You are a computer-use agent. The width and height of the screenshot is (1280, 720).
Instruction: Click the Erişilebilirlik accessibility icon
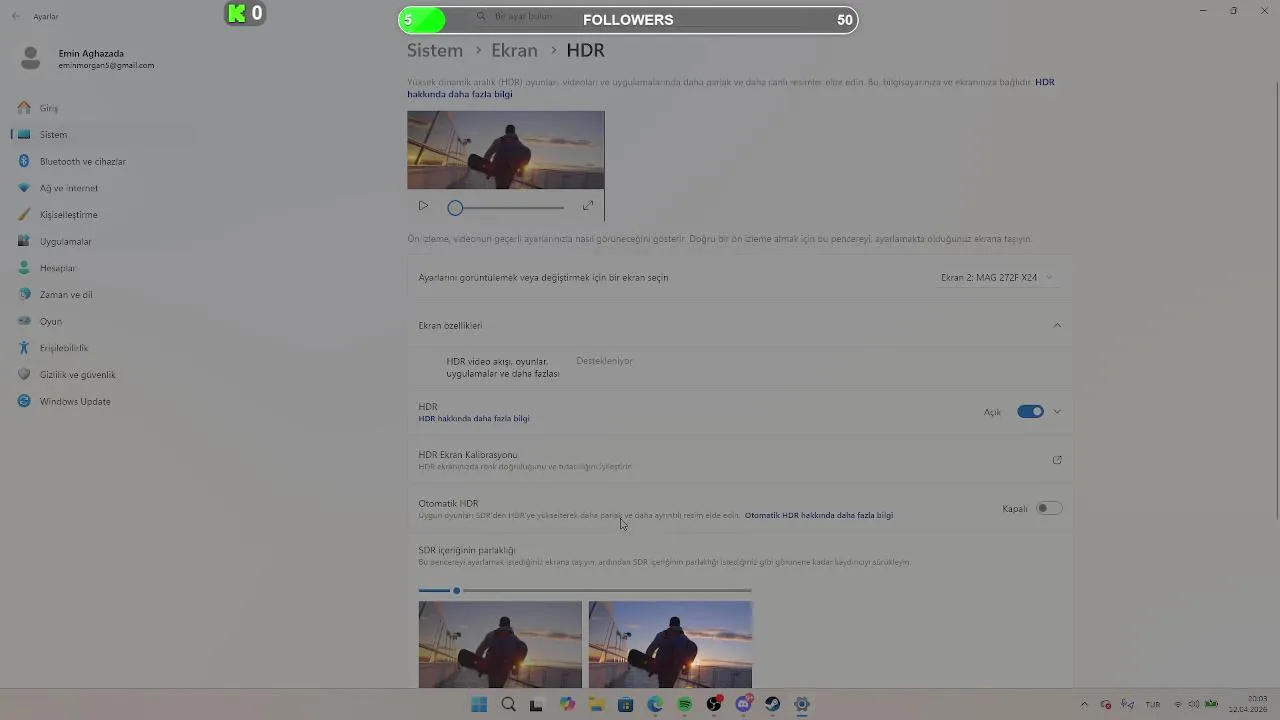point(24,348)
